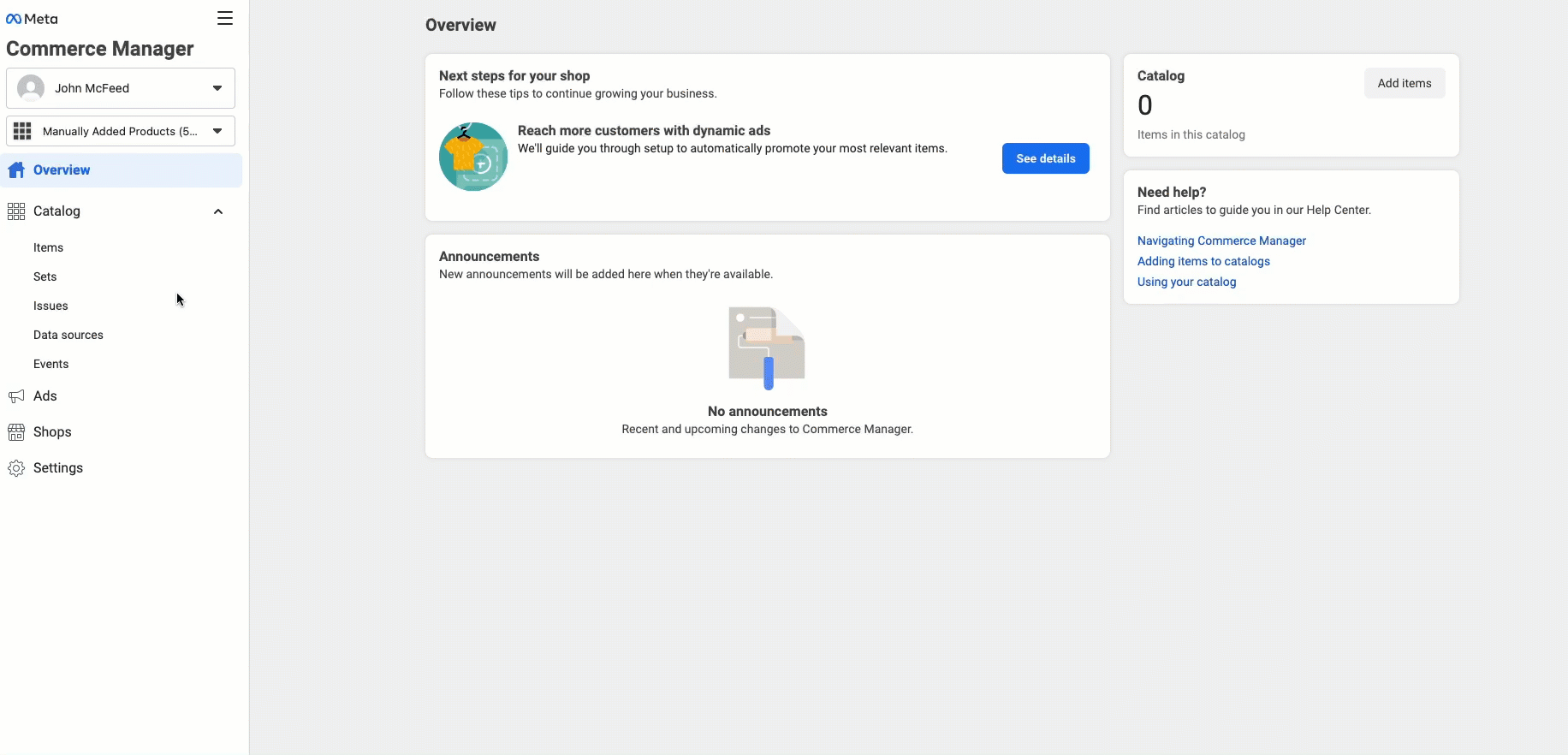
Task: Click John McFeed avatar icon
Action: coord(31,88)
